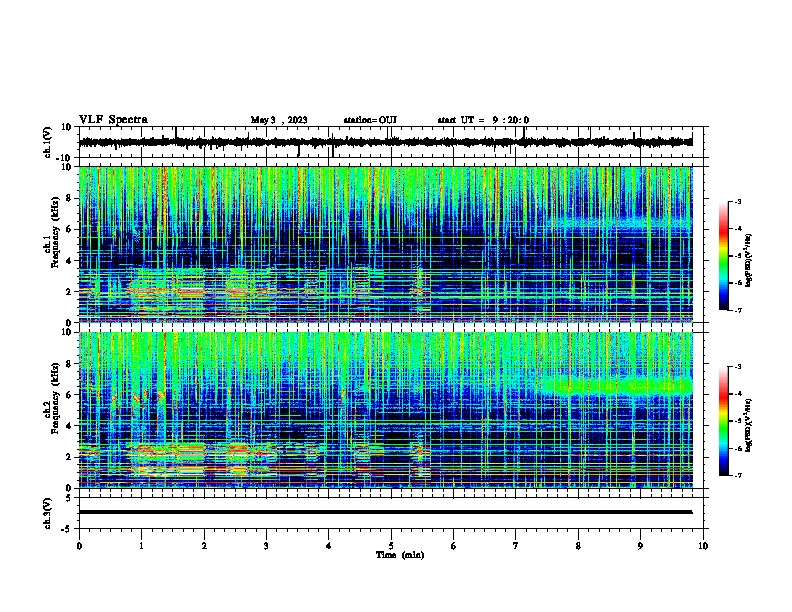Click the "8" tick on the time axis
This screenshot has width=792, height=612.
pyautogui.click(x=578, y=546)
